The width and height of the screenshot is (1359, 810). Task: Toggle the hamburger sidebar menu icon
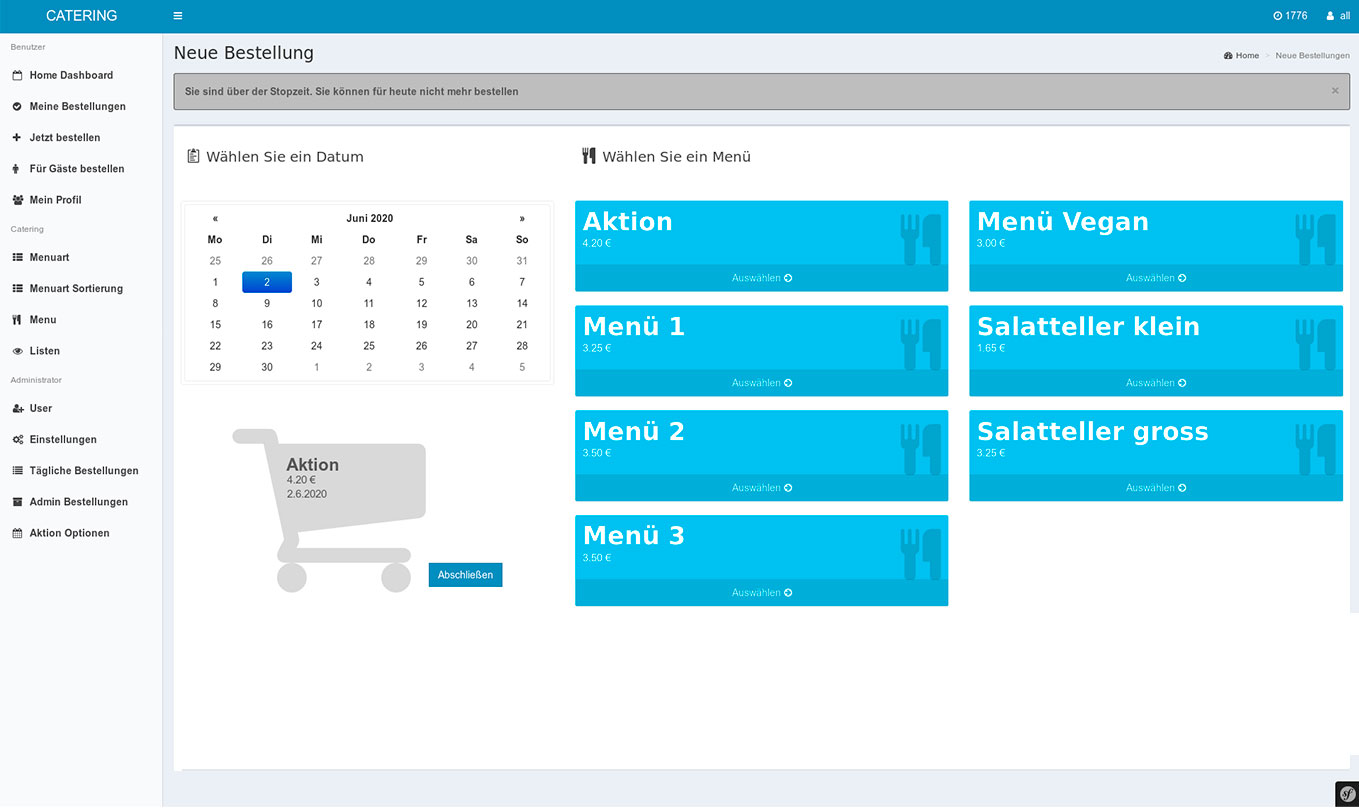point(178,16)
